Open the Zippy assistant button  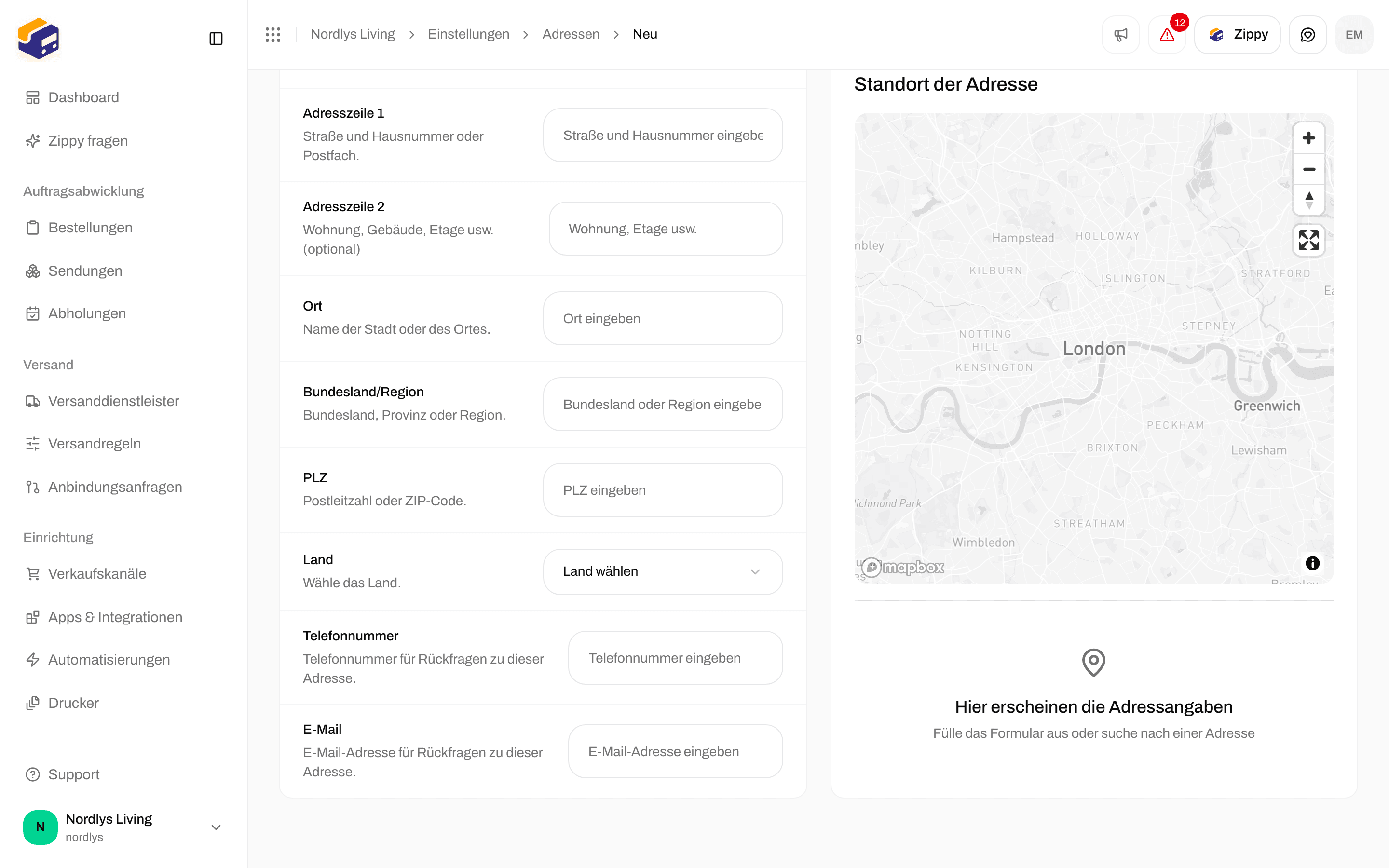pyautogui.click(x=1238, y=34)
